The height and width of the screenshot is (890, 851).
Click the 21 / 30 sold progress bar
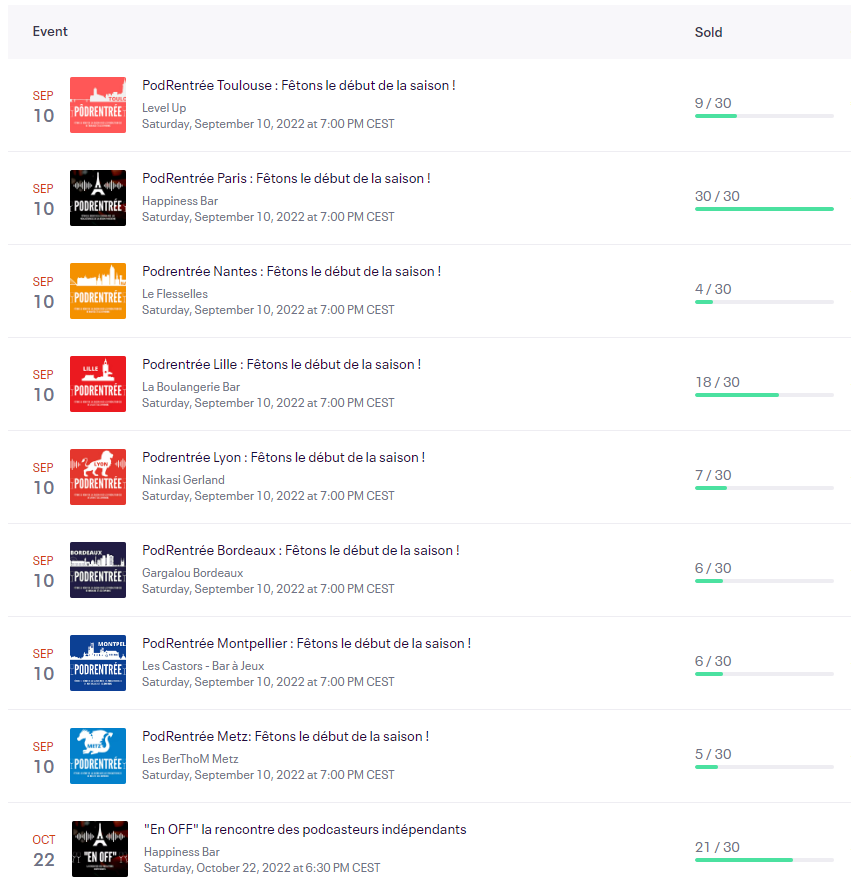pyautogui.click(x=764, y=860)
